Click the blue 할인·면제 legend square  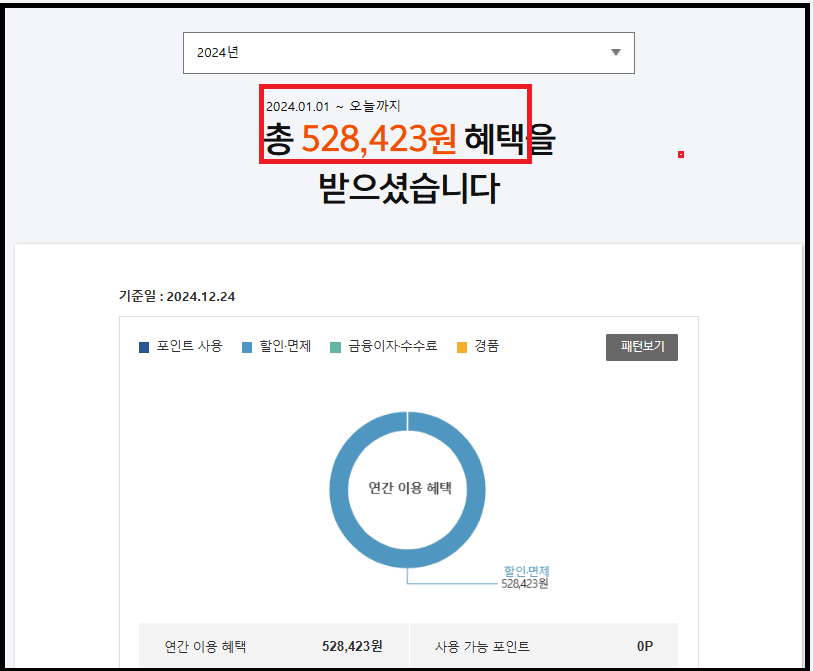(246, 347)
